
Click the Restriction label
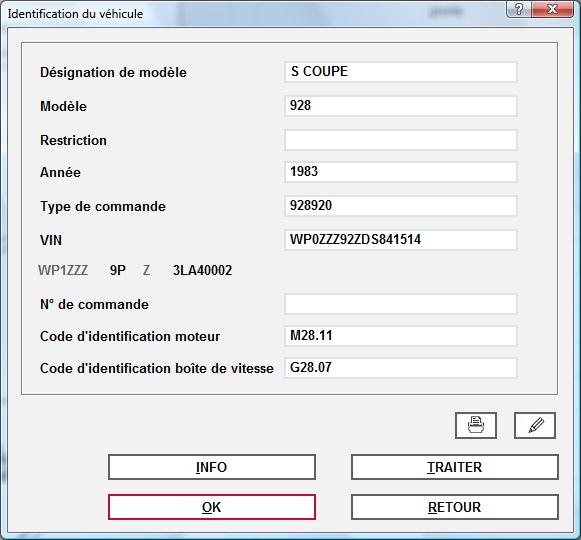click(x=73, y=140)
